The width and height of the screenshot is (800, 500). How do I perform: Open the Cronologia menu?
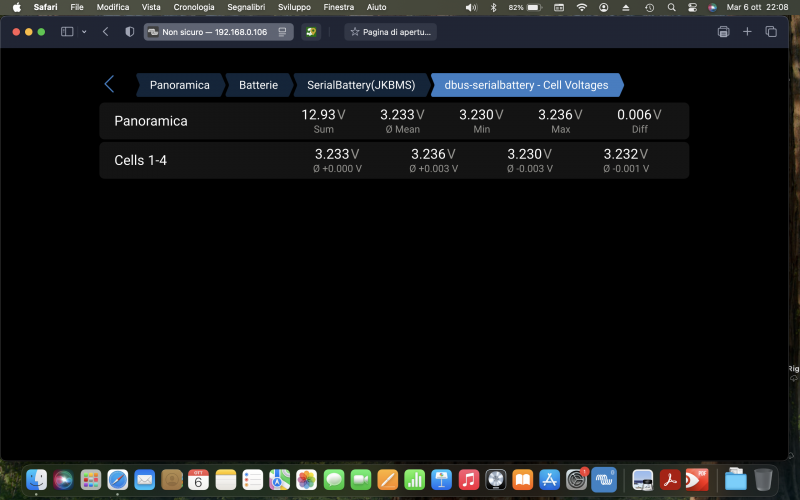click(x=194, y=7)
